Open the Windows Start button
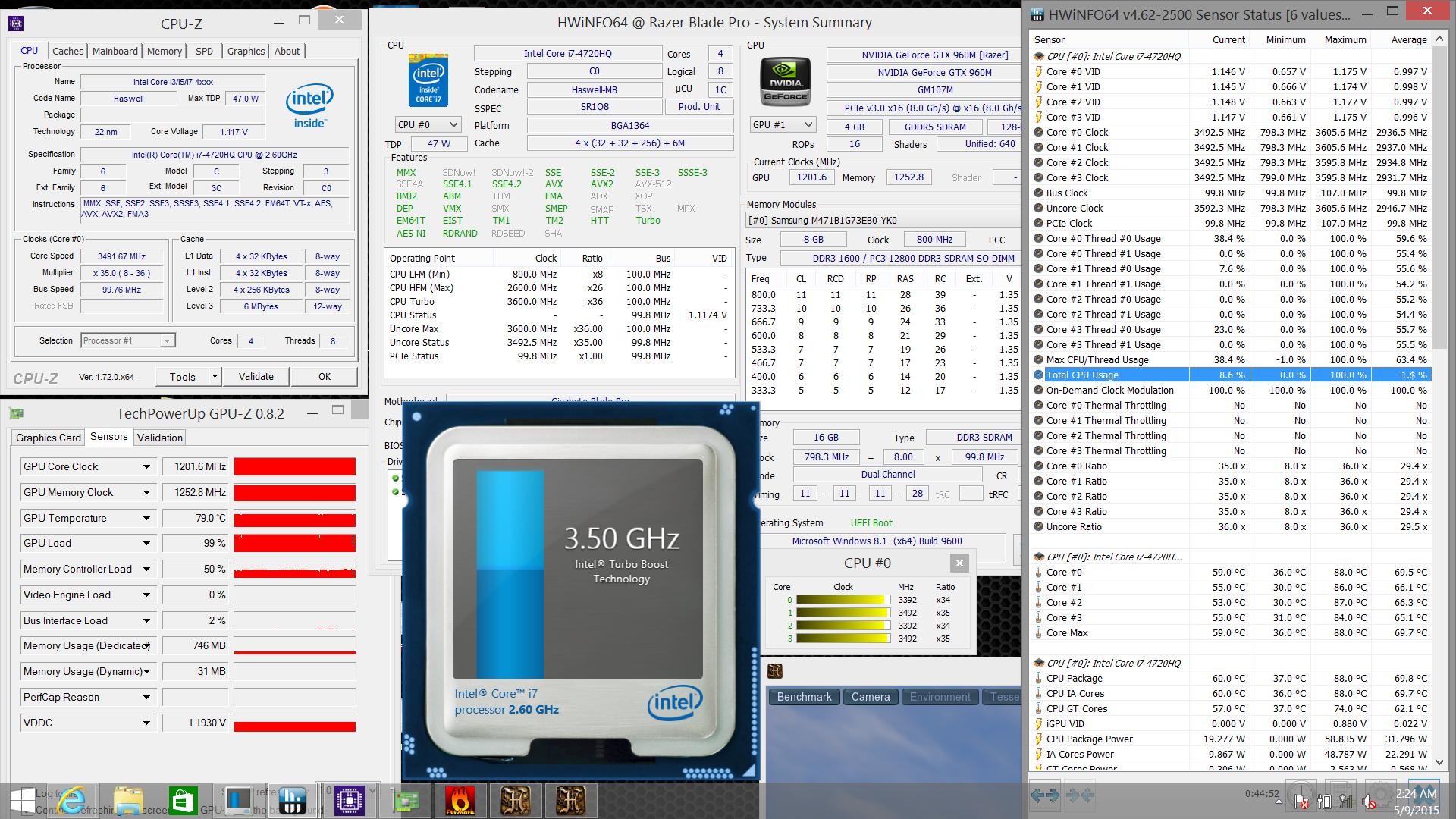This screenshot has width=1456, height=819. 22,801
